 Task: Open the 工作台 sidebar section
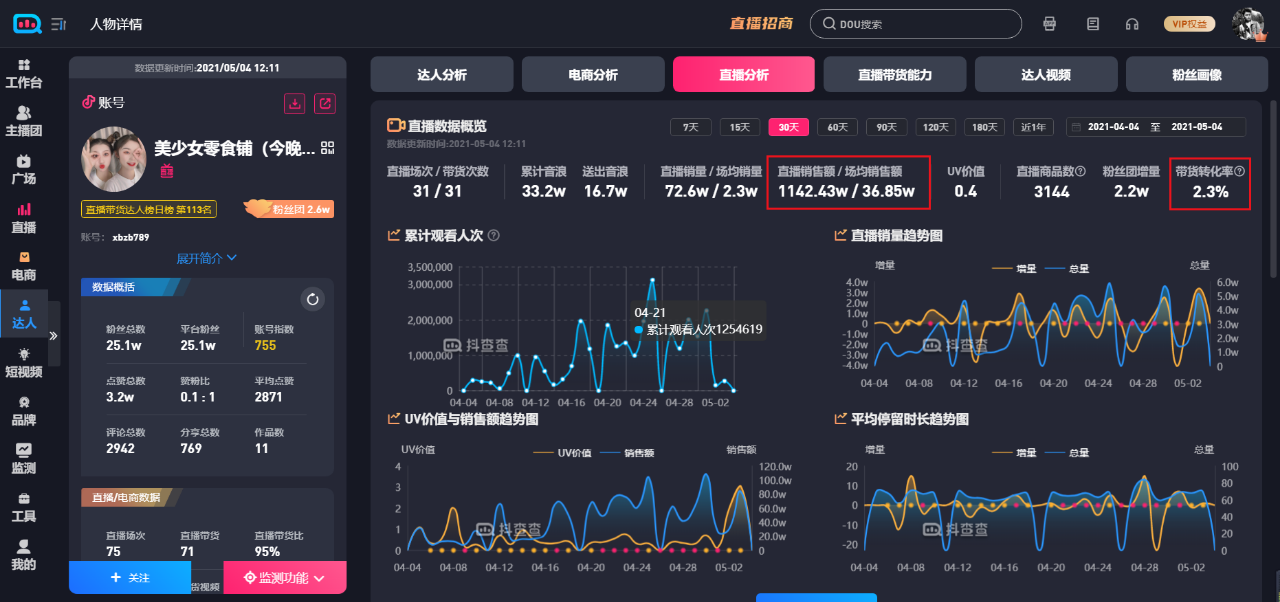(x=24, y=72)
